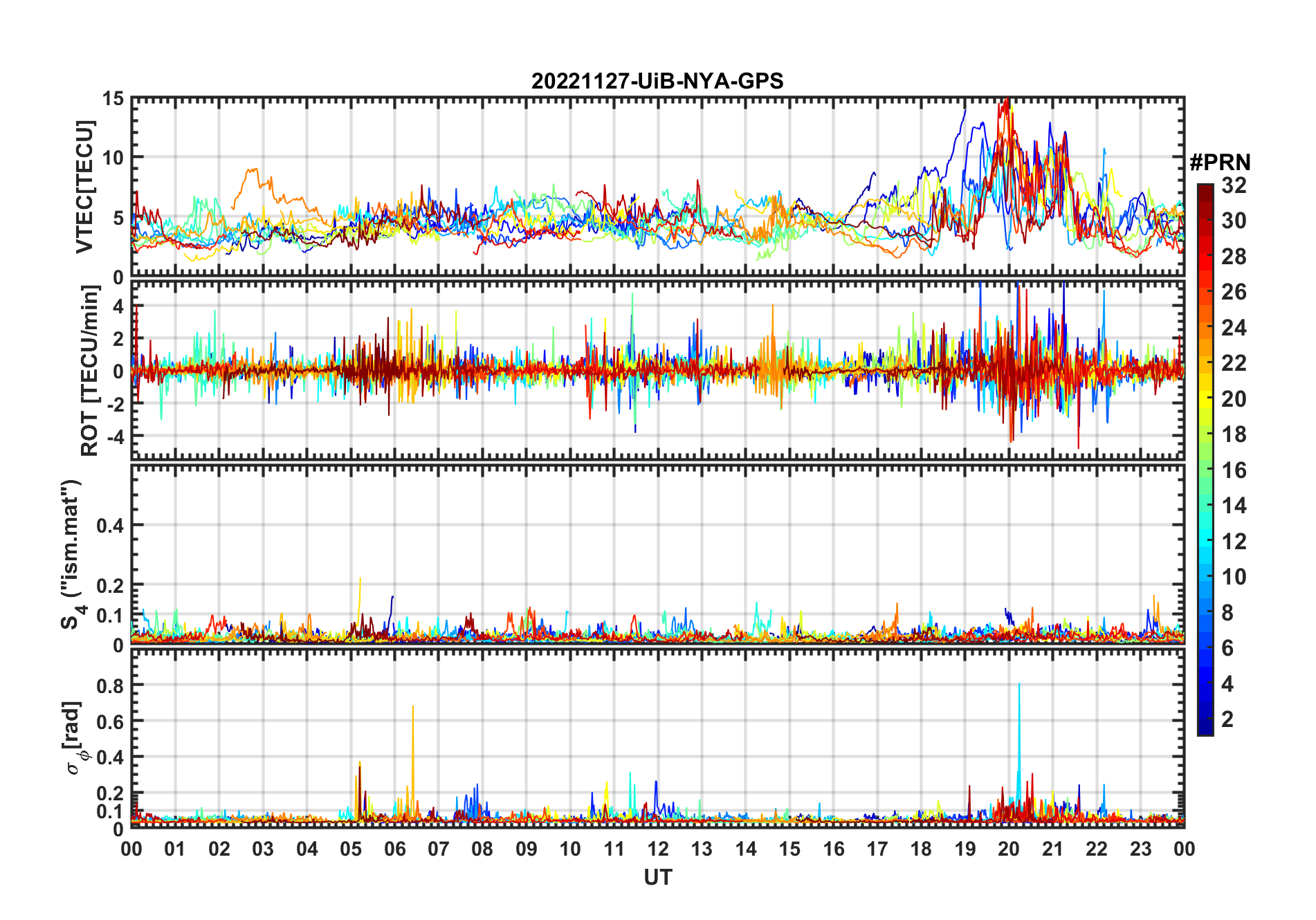The width and height of the screenshot is (1316, 920).
Task: Click sigma phi axis tick label 0.8
Action: point(111,686)
